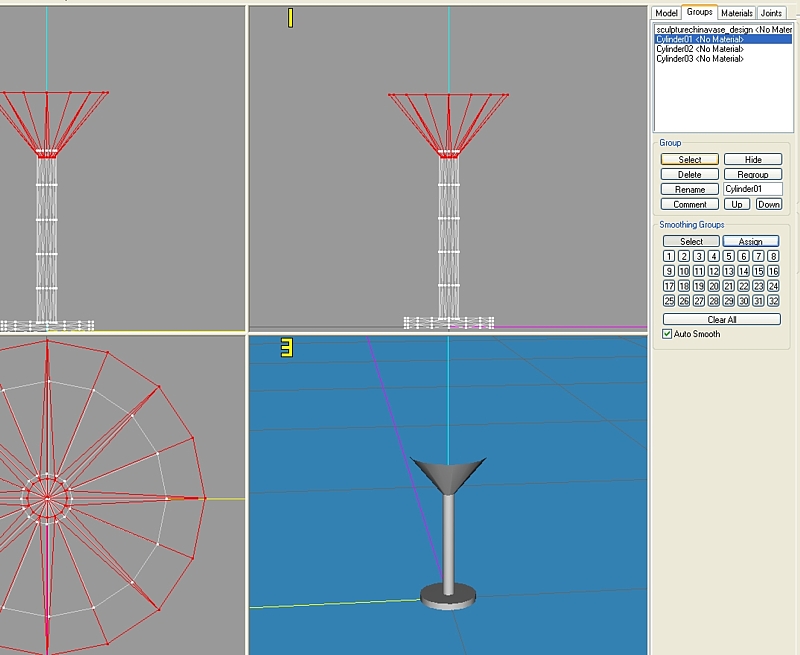Image resolution: width=800 pixels, height=655 pixels.
Task: Select Cylinder02 in the groups list
Action: pyautogui.click(x=700, y=49)
